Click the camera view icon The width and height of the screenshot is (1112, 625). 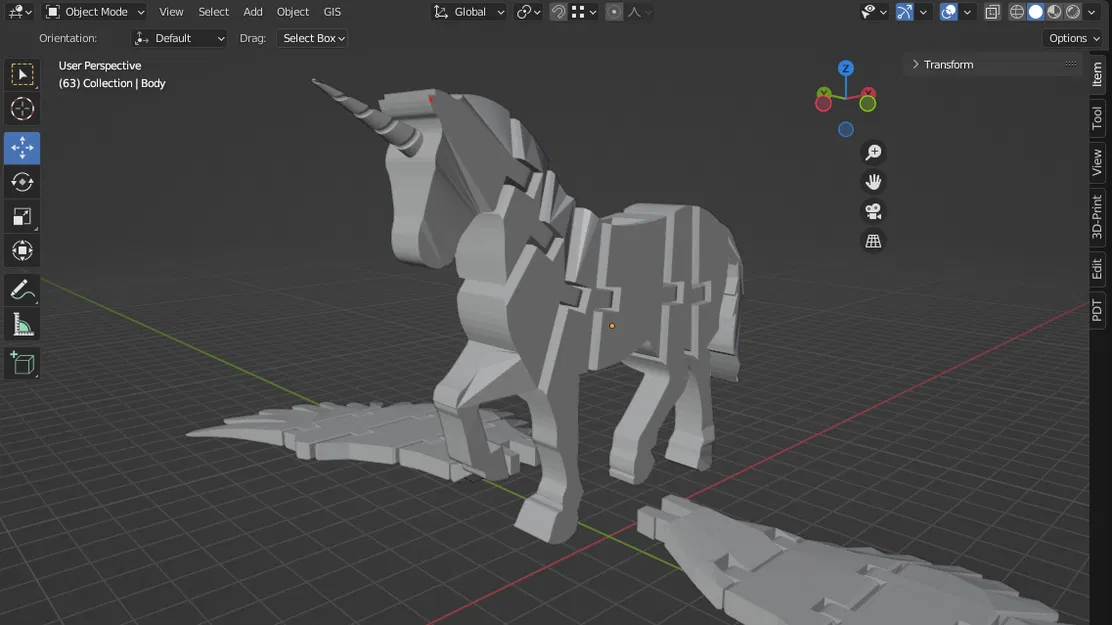pos(873,211)
